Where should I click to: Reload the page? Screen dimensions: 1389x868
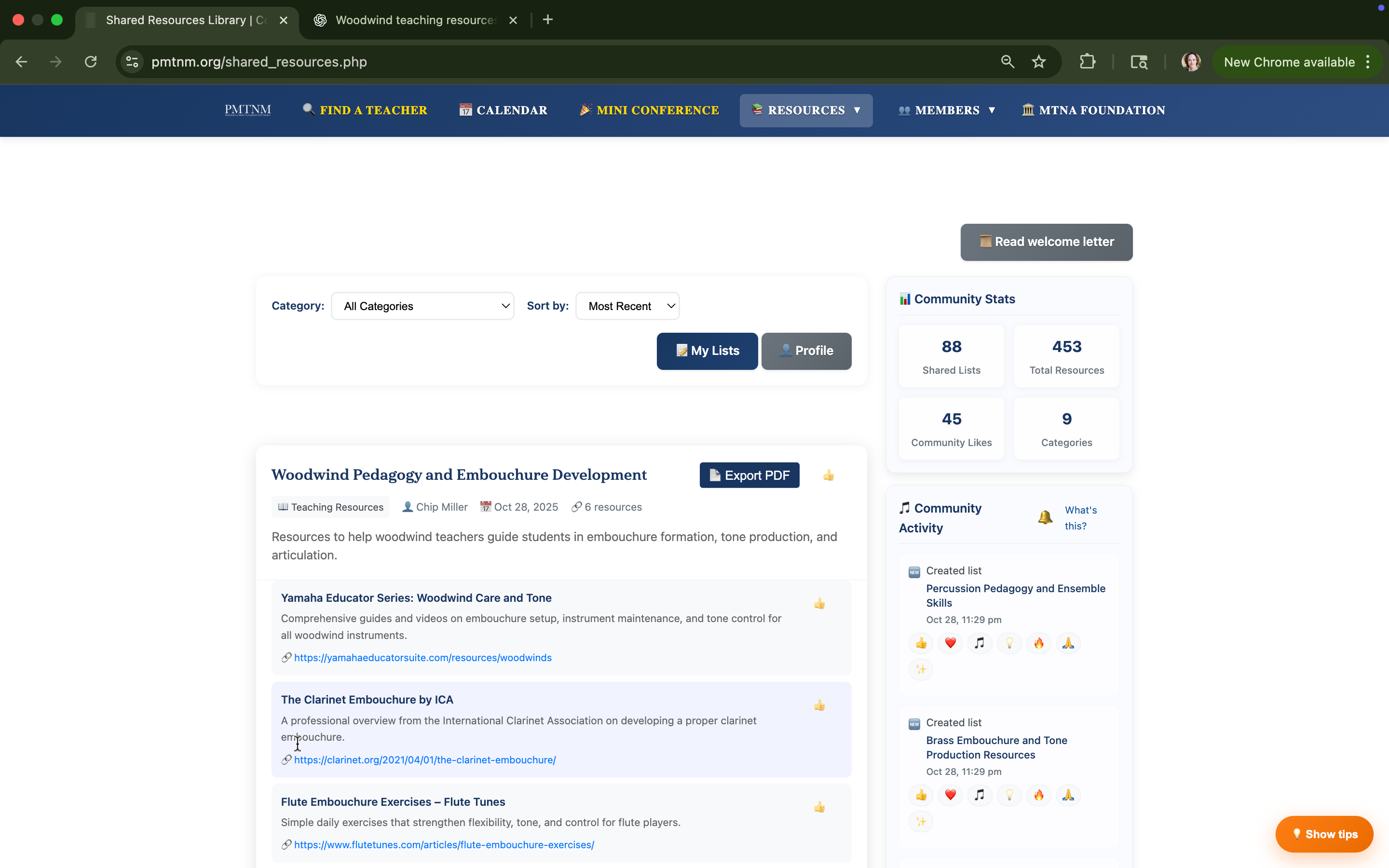tap(91, 62)
